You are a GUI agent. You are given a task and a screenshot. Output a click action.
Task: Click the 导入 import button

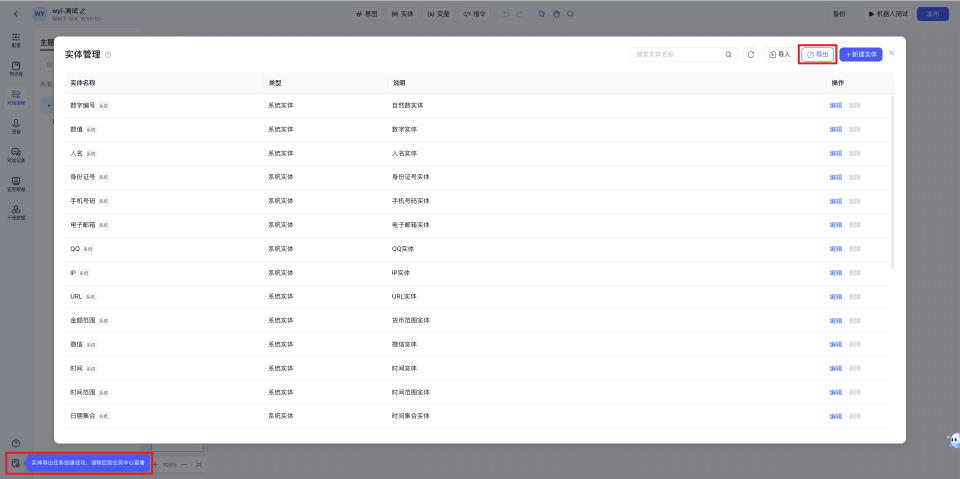pyautogui.click(x=779, y=55)
